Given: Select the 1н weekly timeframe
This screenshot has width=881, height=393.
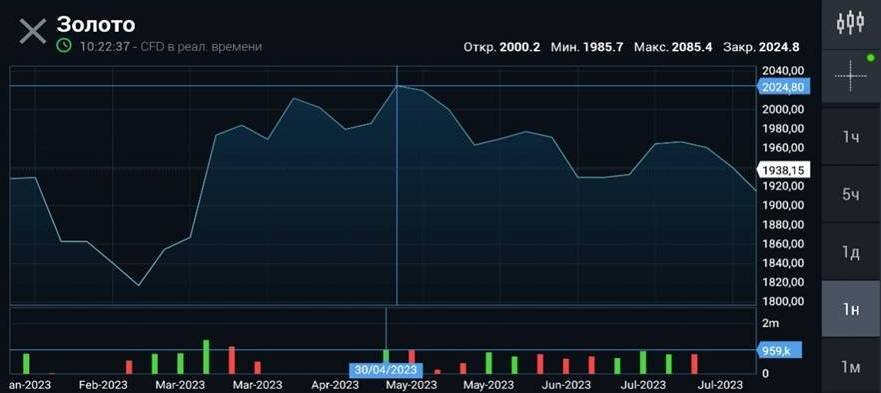Looking at the screenshot, I should point(851,310).
